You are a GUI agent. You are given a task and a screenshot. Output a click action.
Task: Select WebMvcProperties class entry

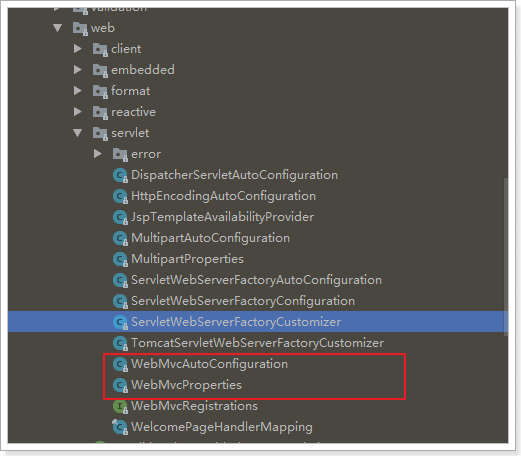coord(186,385)
